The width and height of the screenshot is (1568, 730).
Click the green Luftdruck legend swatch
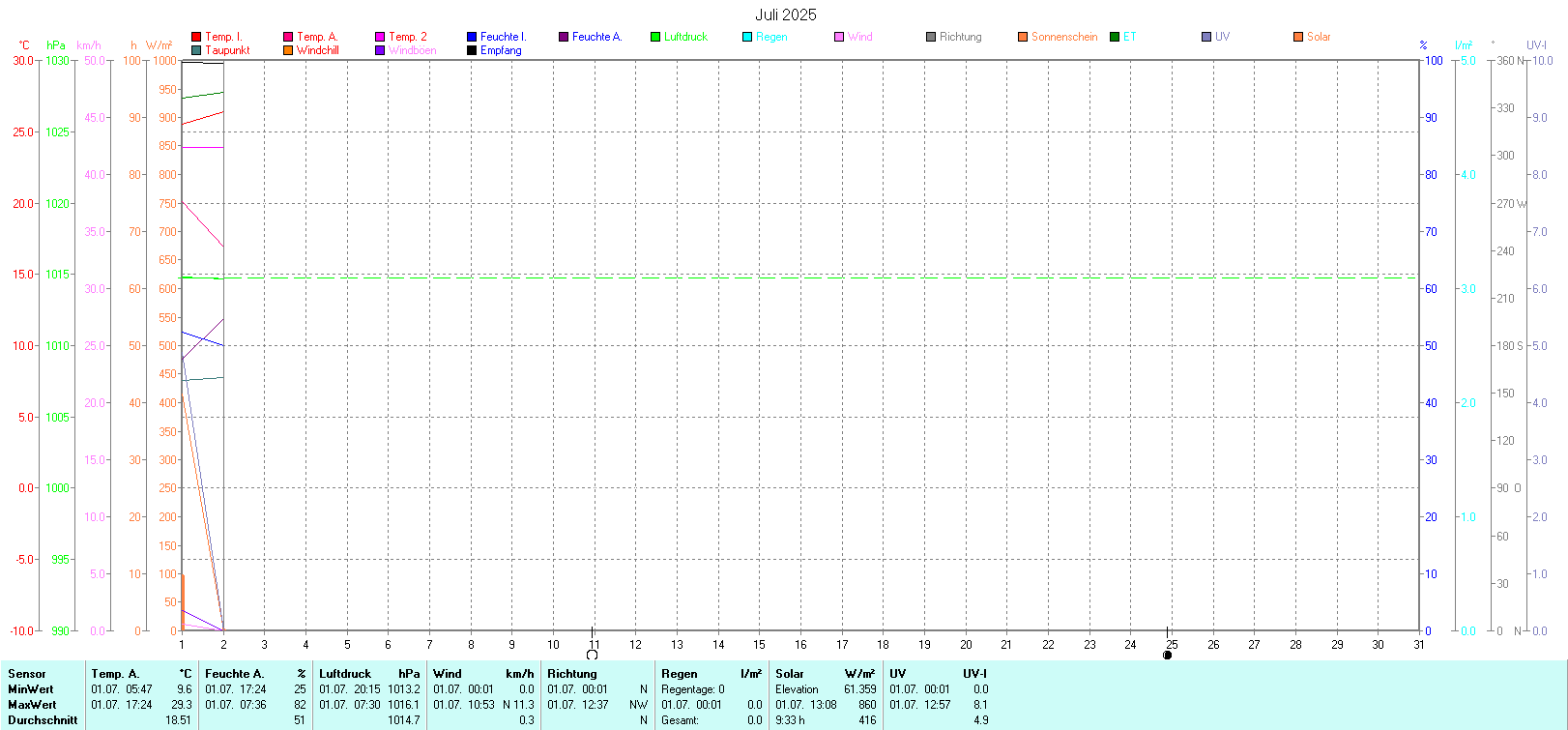(x=655, y=37)
